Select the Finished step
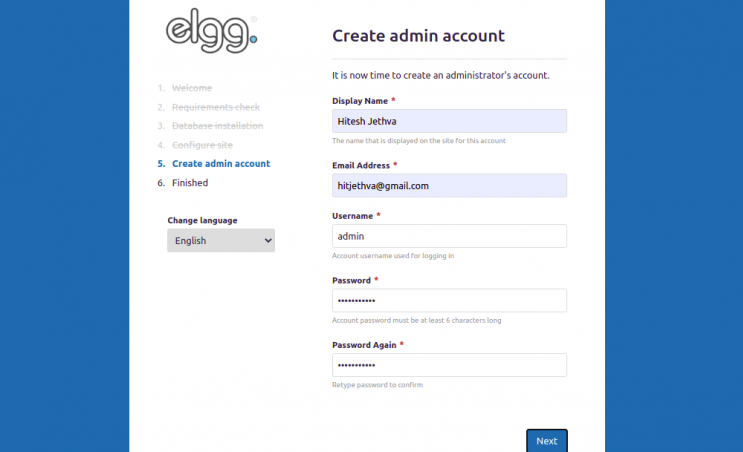The image size is (743, 452). [x=190, y=183]
